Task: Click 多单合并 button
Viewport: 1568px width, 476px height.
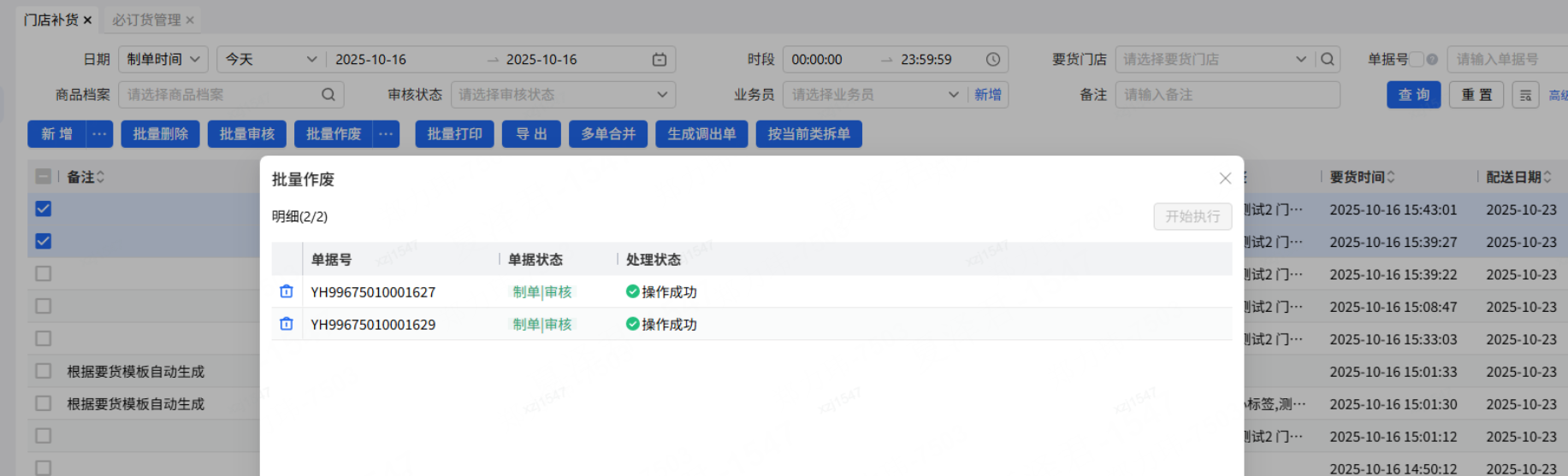Action: click(x=608, y=134)
